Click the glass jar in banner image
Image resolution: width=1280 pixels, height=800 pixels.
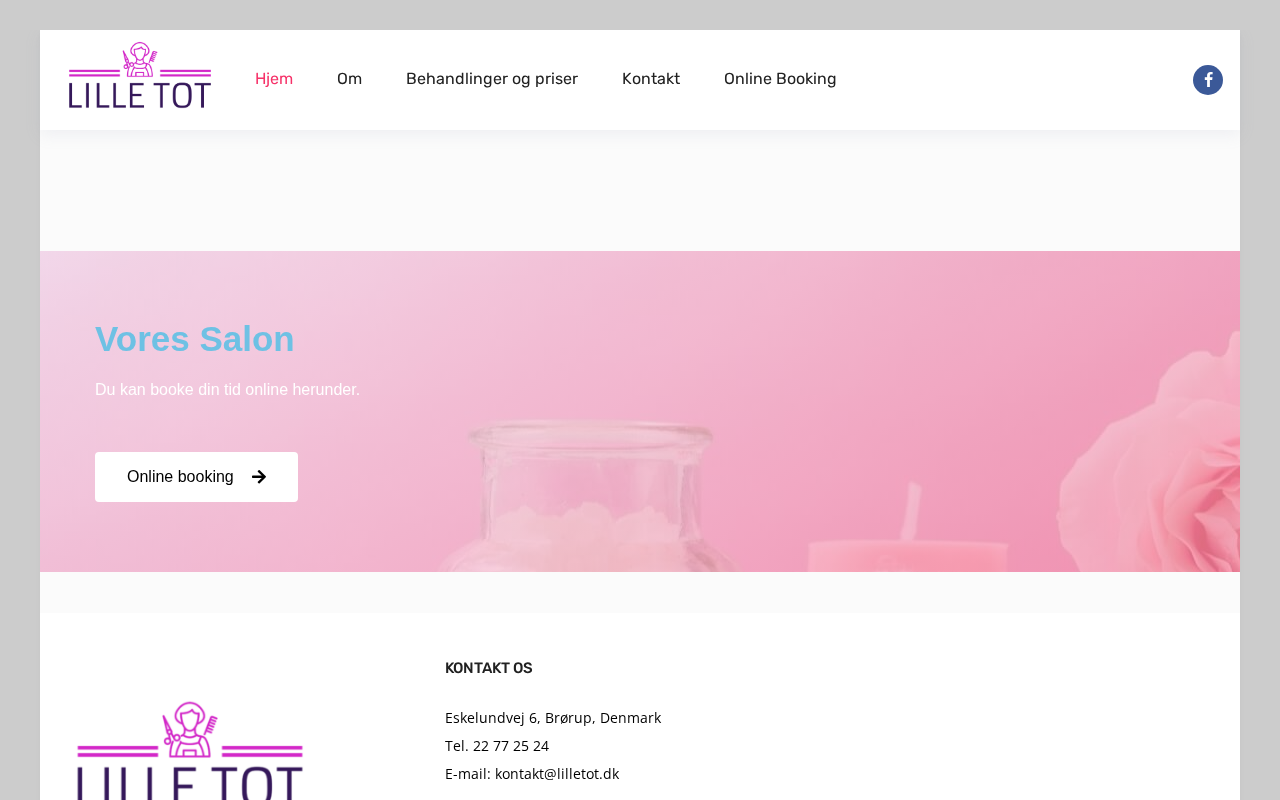590,497
